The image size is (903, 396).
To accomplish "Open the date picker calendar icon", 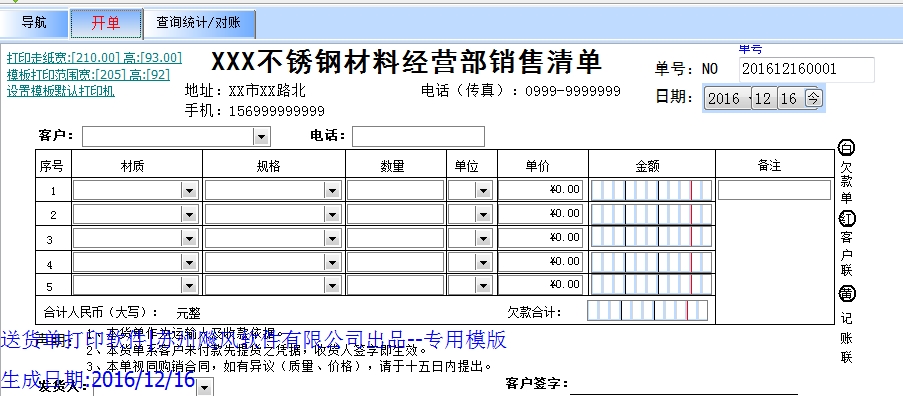I will 813,98.
